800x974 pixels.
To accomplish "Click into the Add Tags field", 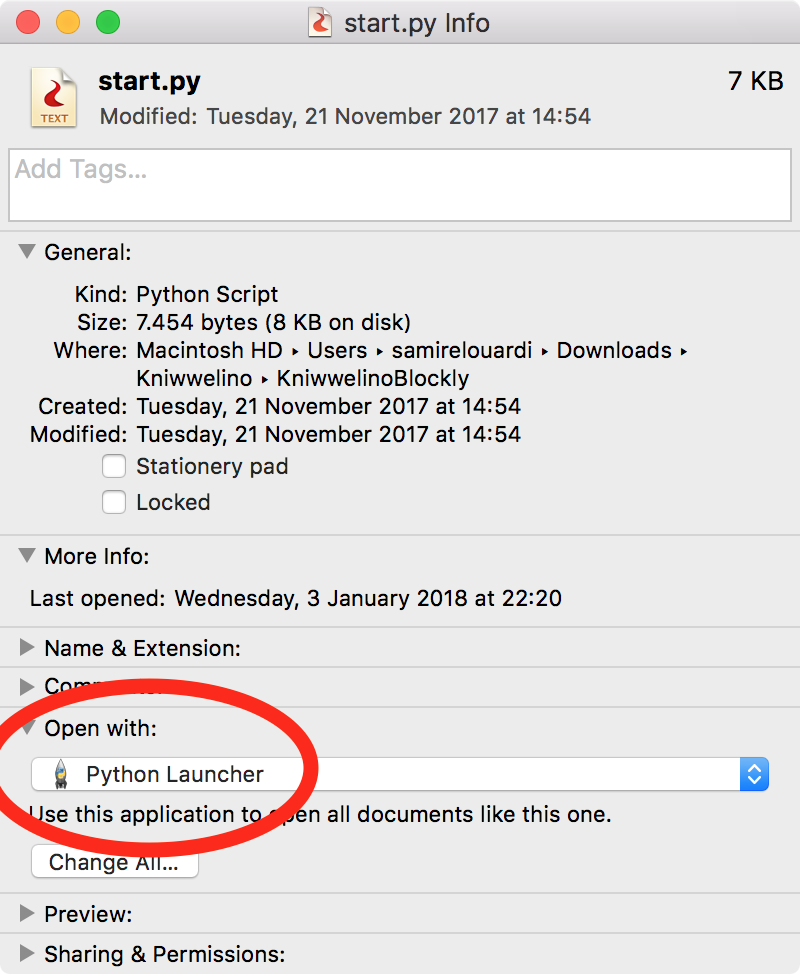I will [400, 184].
